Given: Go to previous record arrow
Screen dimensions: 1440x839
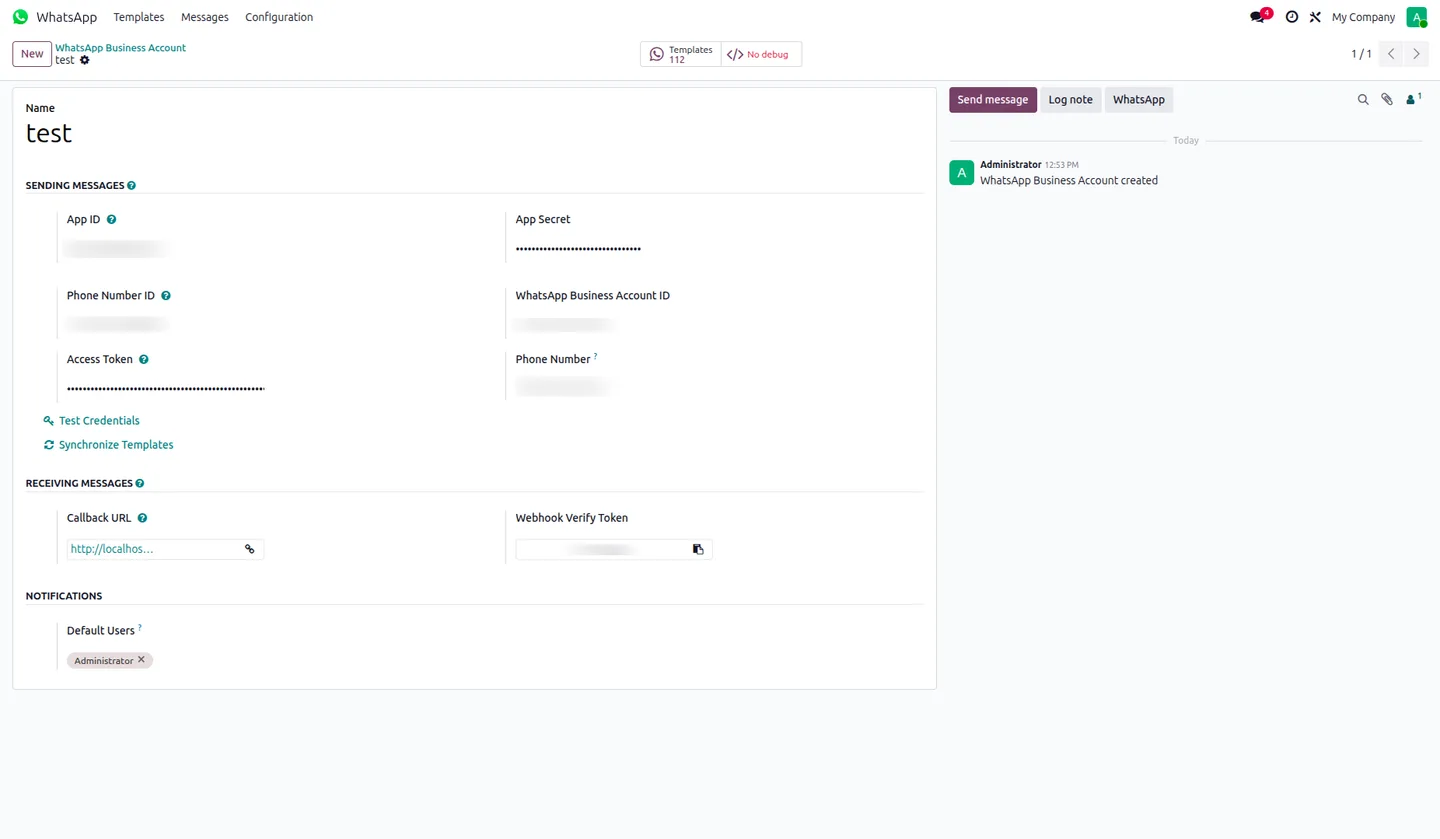Looking at the screenshot, I should [x=1391, y=54].
